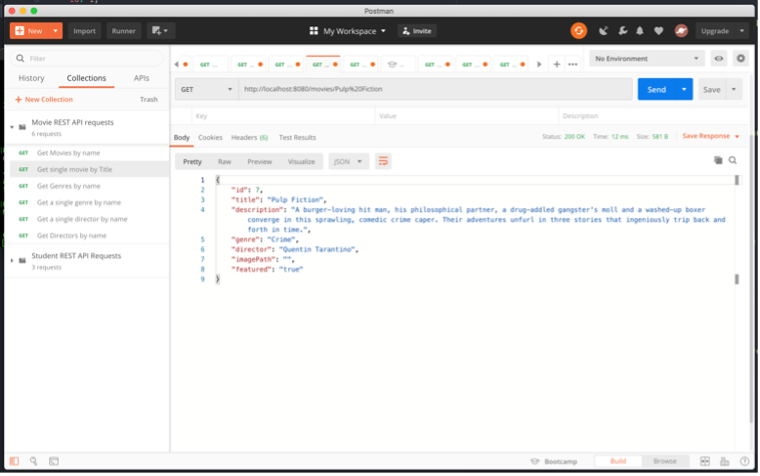Open the HTTP method GET dropdown

pyautogui.click(x=206, y=89)
